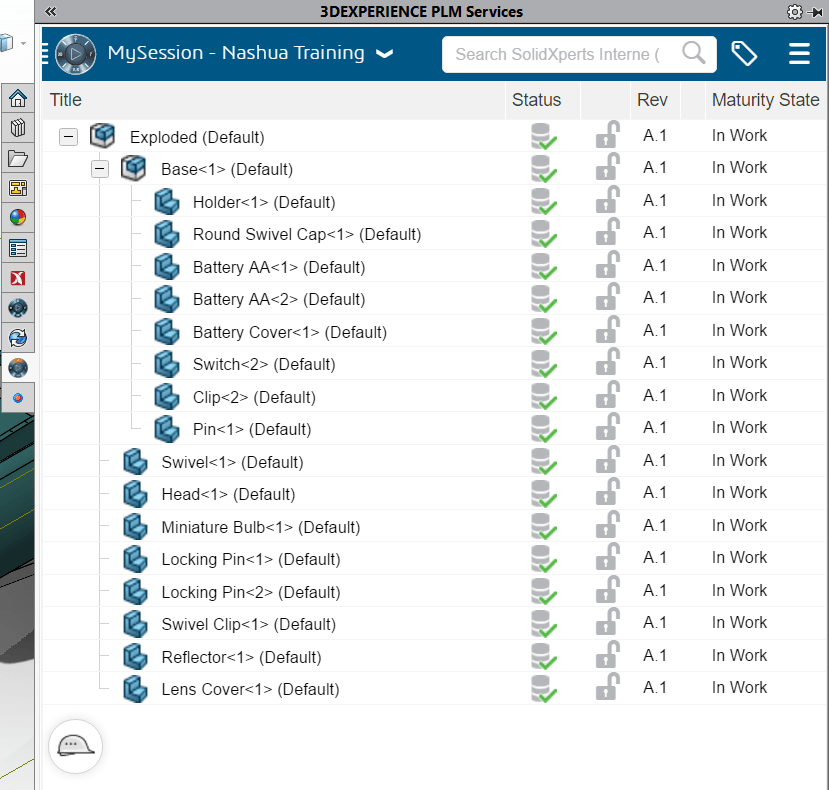Select Switch<2> (Default) item
Viewport: 829px width, 790px height.
pyautogui.click(x=264, y=365)
